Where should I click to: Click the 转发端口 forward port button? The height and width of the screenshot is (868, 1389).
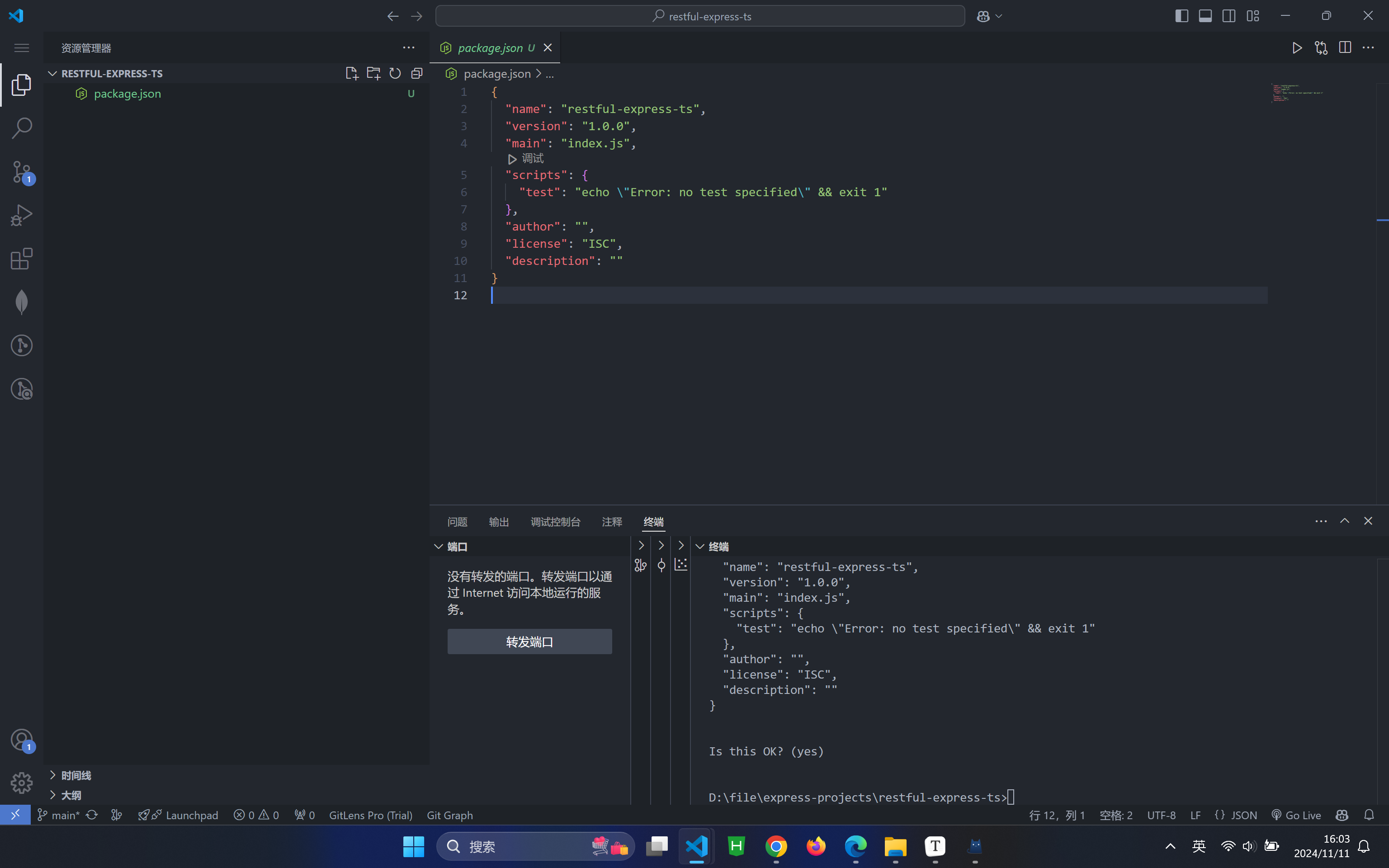tap(529, 641)
